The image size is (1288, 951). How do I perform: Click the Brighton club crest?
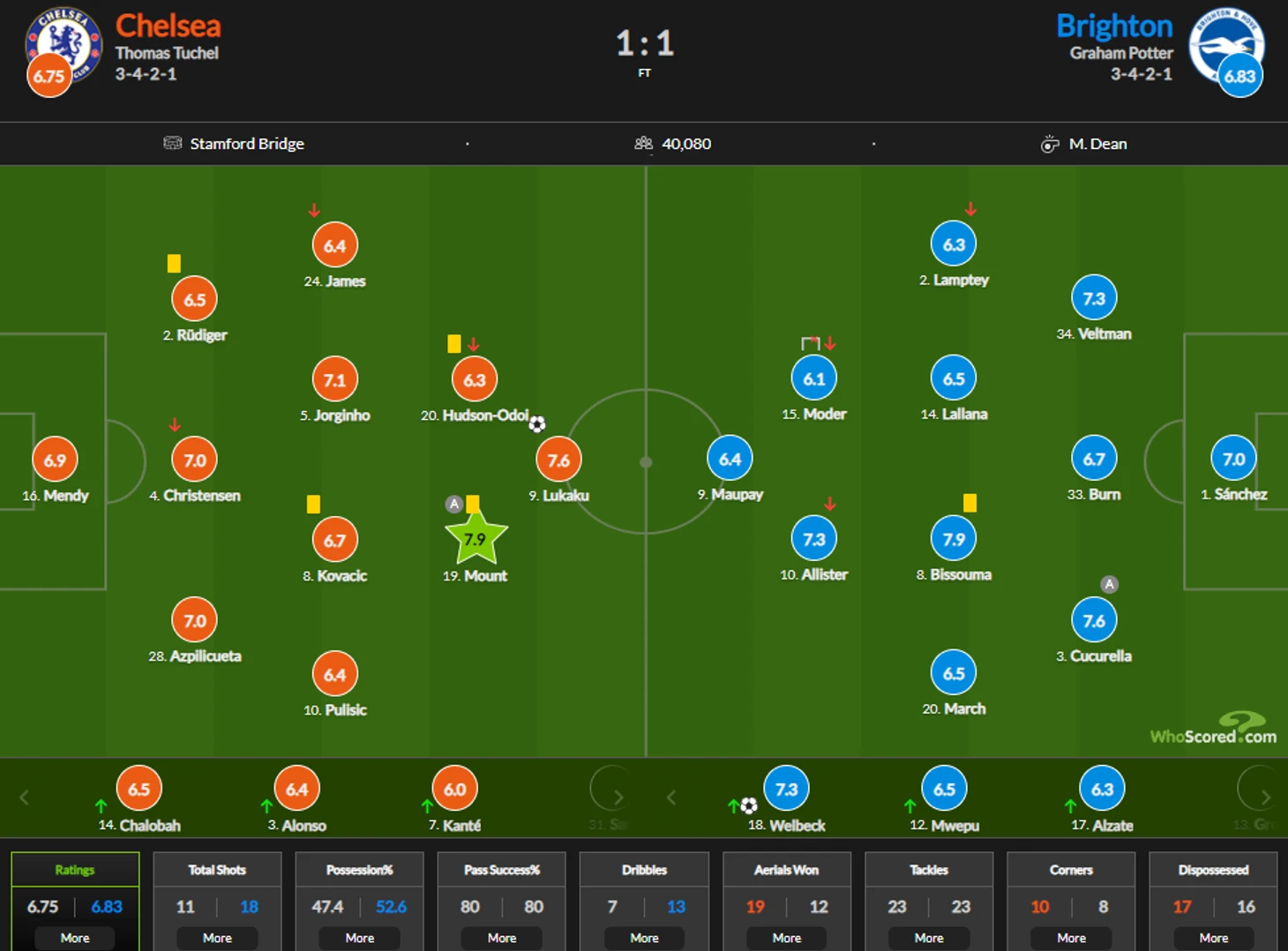(x=1224, y=43)
